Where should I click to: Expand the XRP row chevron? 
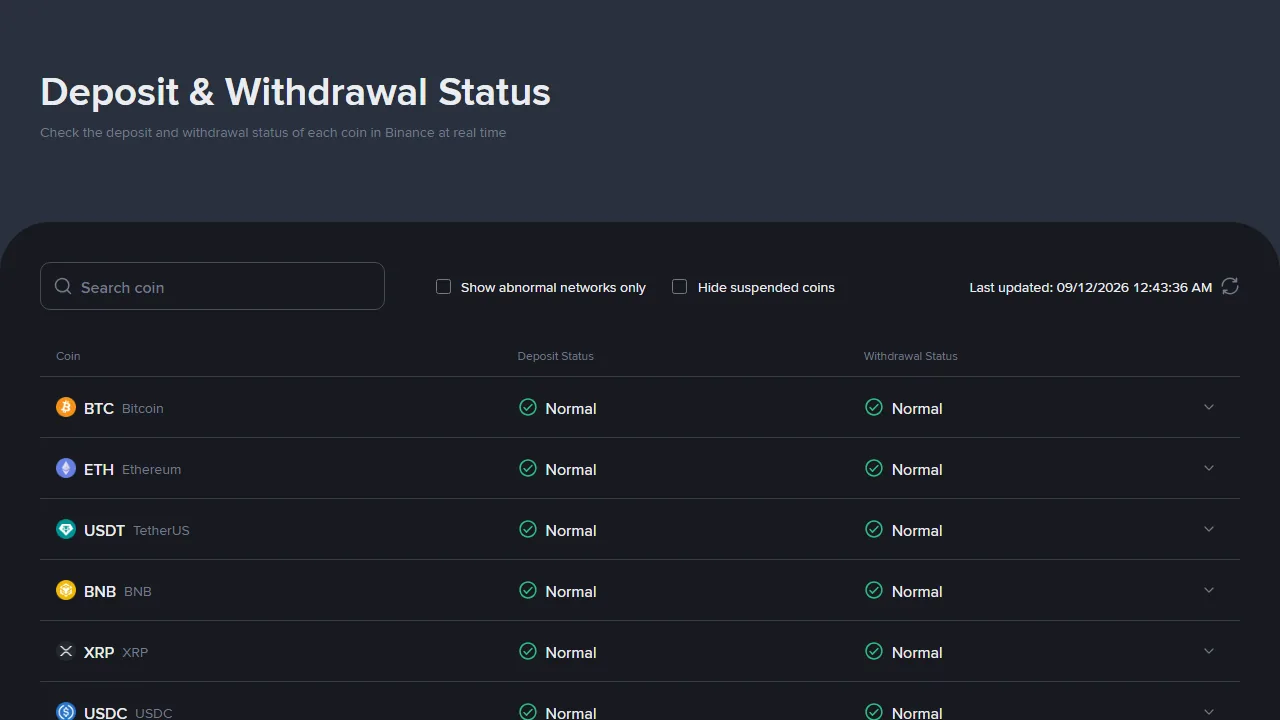pos(1209,651)
